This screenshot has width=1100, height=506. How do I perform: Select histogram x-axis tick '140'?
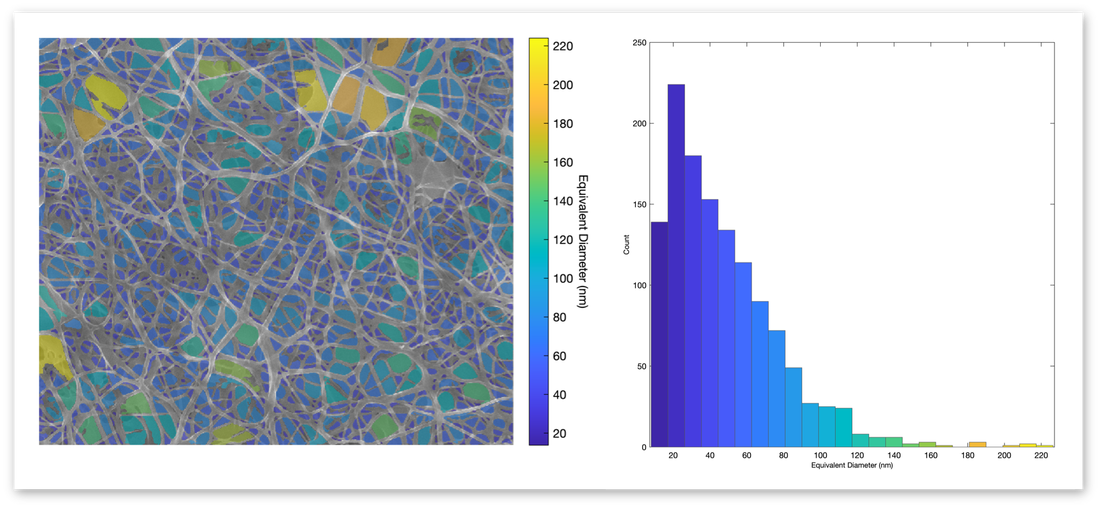(894, 456)
